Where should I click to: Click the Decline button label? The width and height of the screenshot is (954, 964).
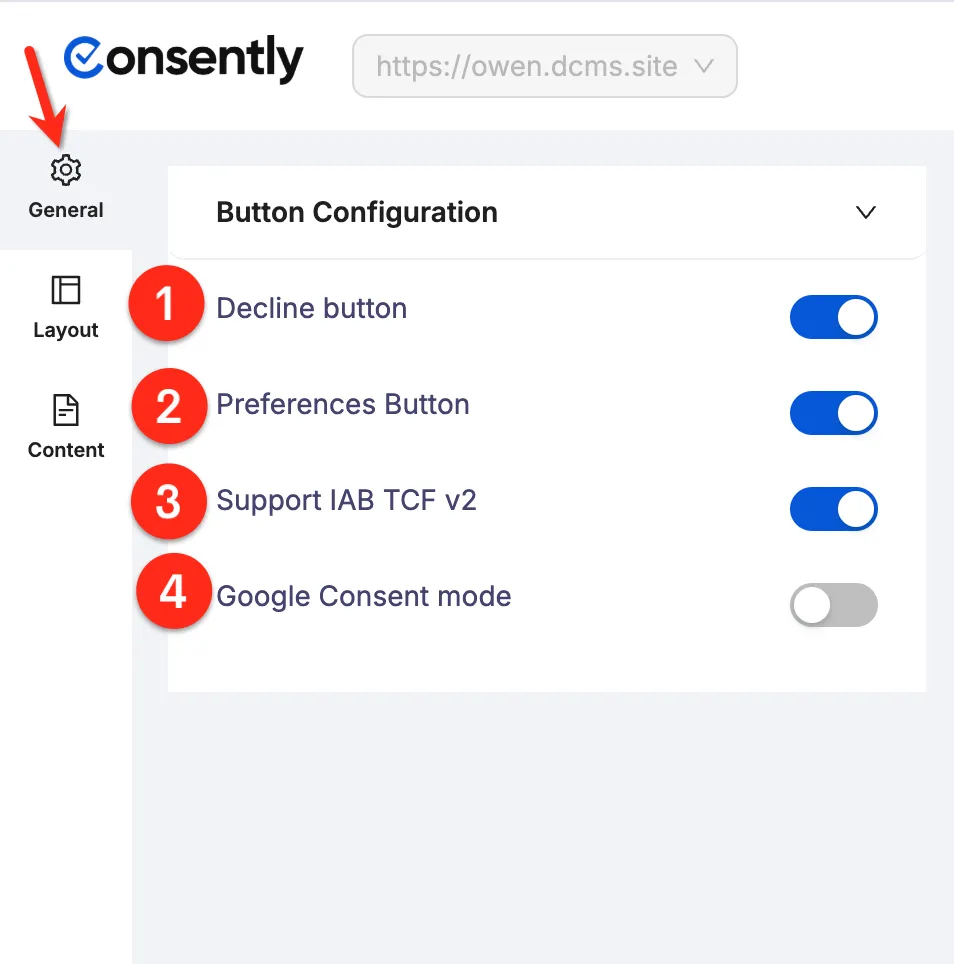click(312, 308)
